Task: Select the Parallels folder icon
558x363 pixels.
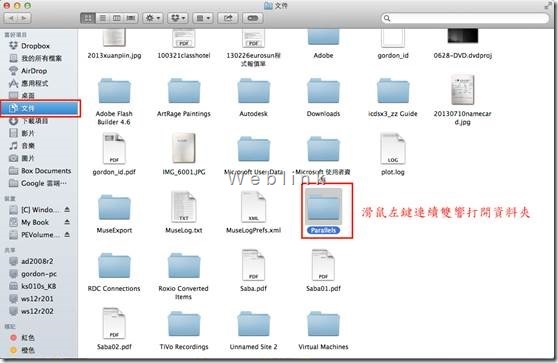Action: (x=323, y=207)
